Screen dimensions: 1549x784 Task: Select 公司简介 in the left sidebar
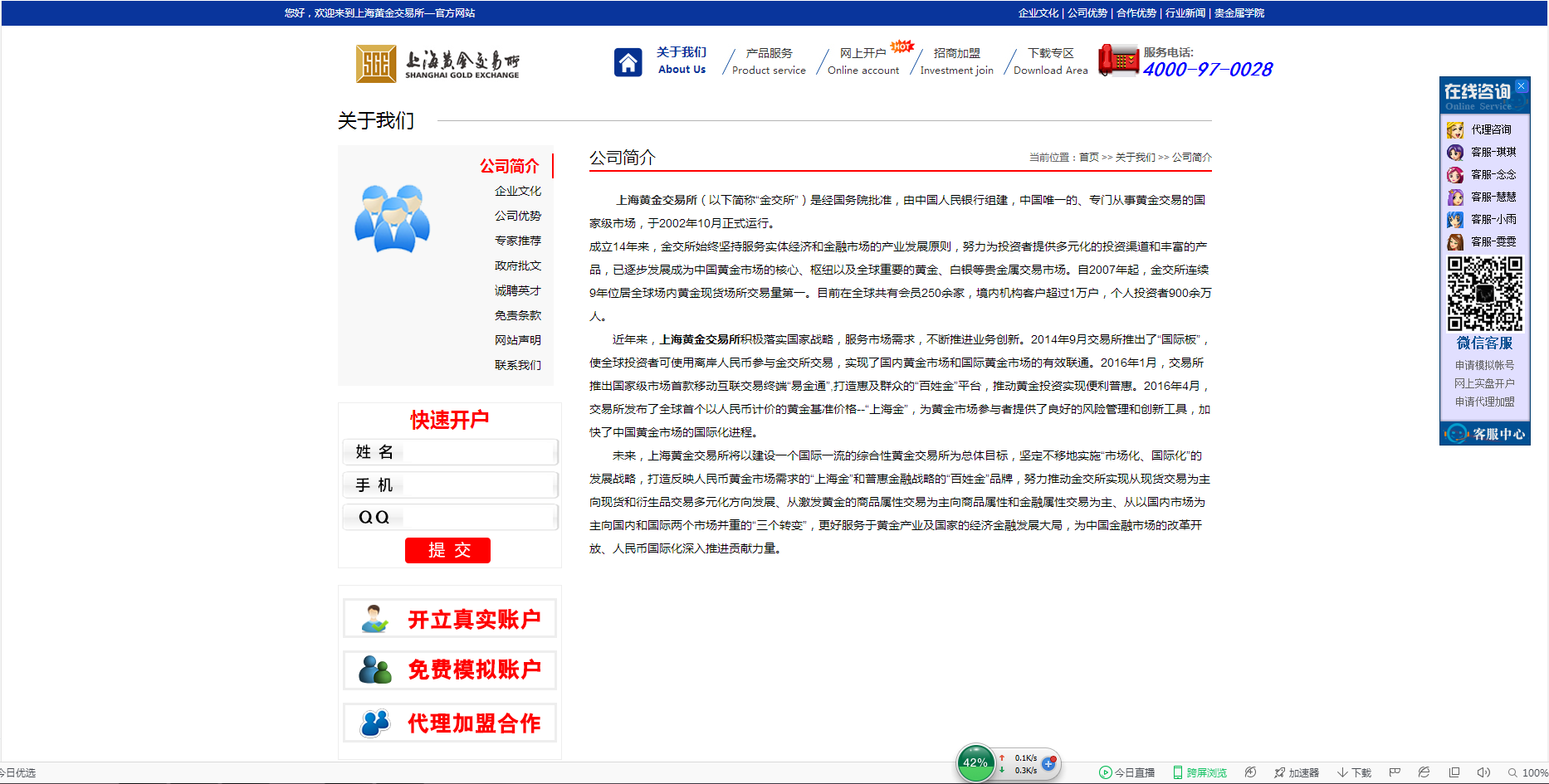510,166
